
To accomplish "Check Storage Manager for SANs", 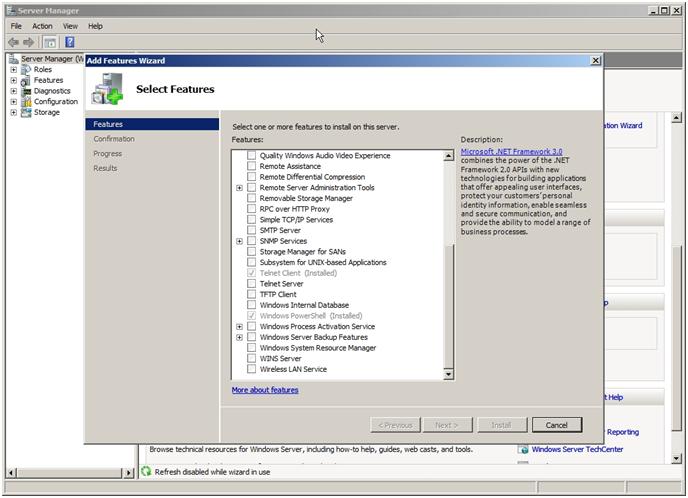I will (x=251, y=251).
